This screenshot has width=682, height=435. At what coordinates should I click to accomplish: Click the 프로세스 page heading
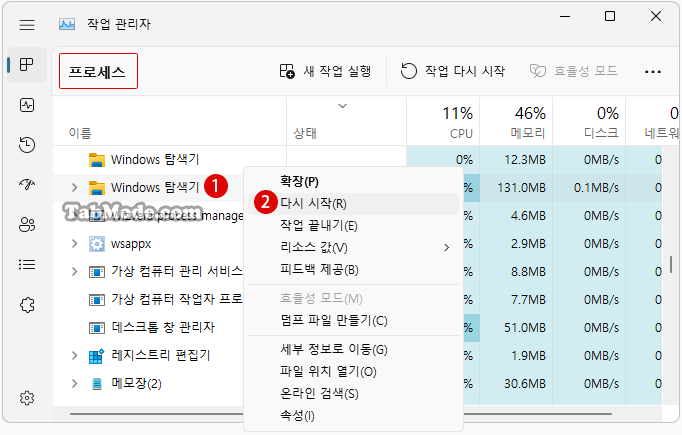[x=98, y=71]
